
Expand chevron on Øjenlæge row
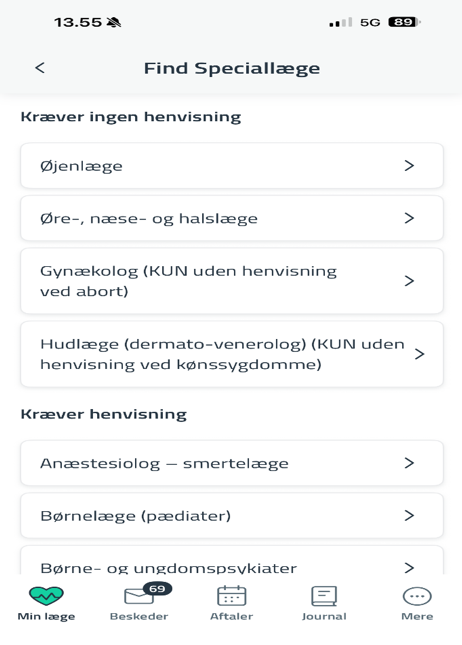pos(409,165)
